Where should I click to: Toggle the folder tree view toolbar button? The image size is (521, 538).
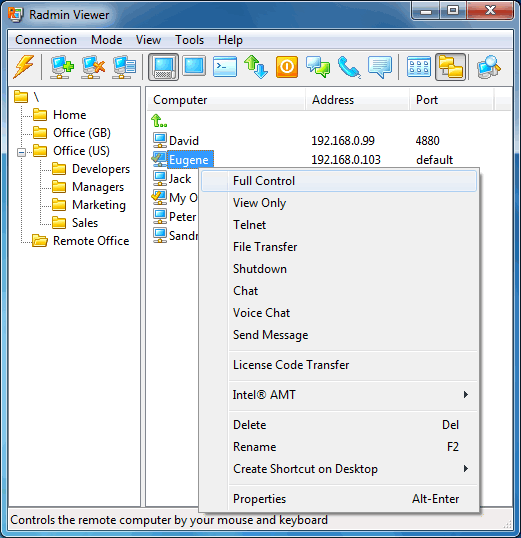point(451,67)
